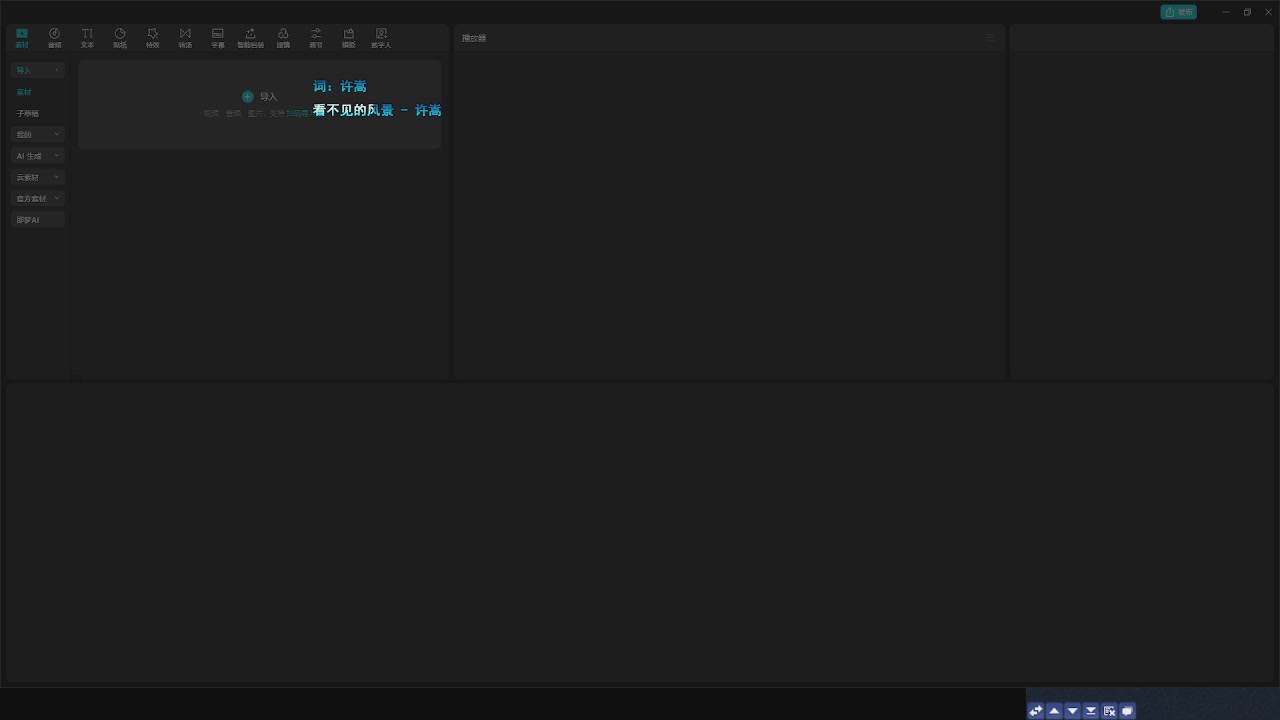Open the 滤镜 (Filters) tab
Image resolution: width=1280 pixels, height=720 pixels.
[x=283, y=38]
